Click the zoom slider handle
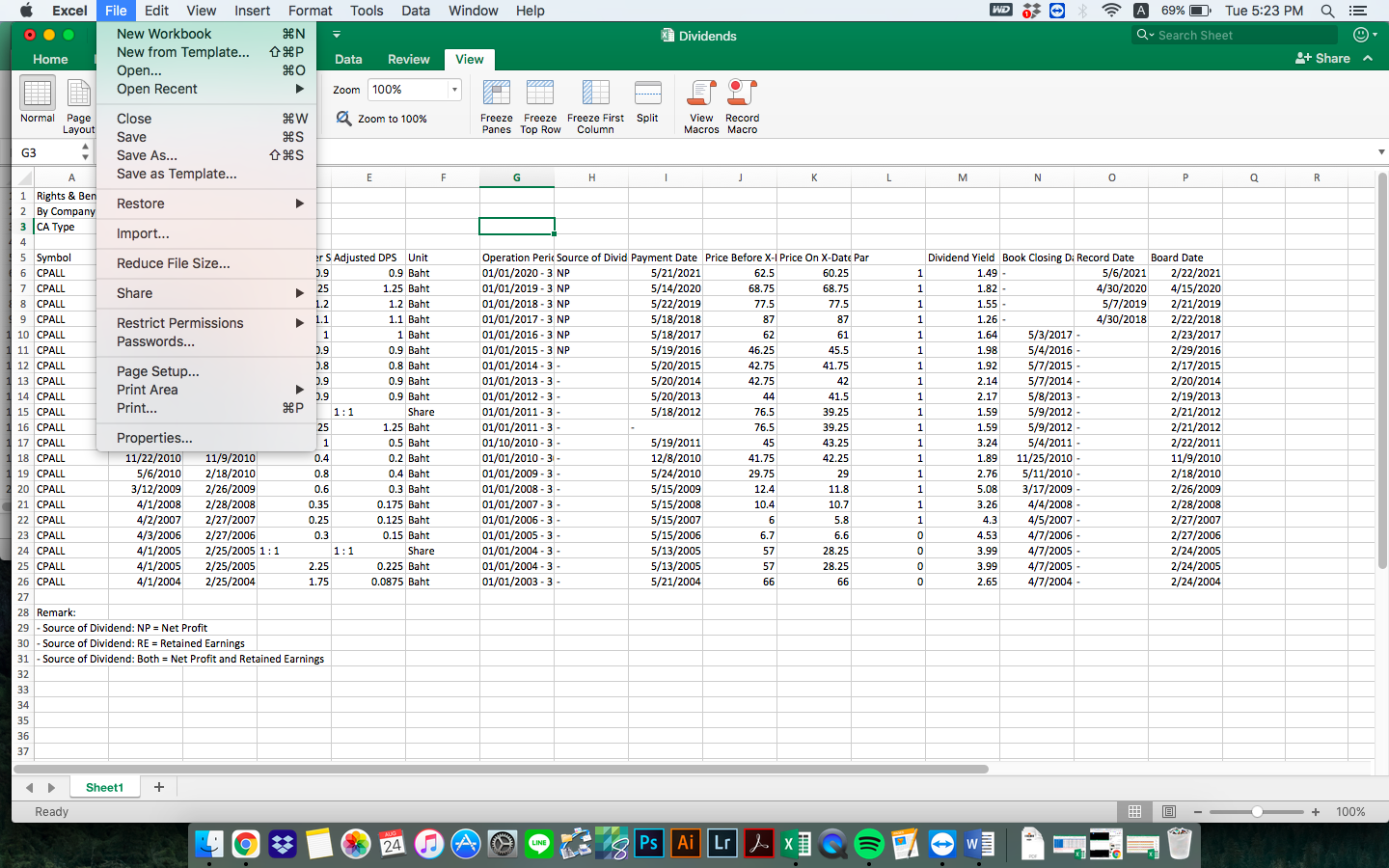This screenshot has width=1389, height=868. pyautogui.click(x=1257, y=812)
